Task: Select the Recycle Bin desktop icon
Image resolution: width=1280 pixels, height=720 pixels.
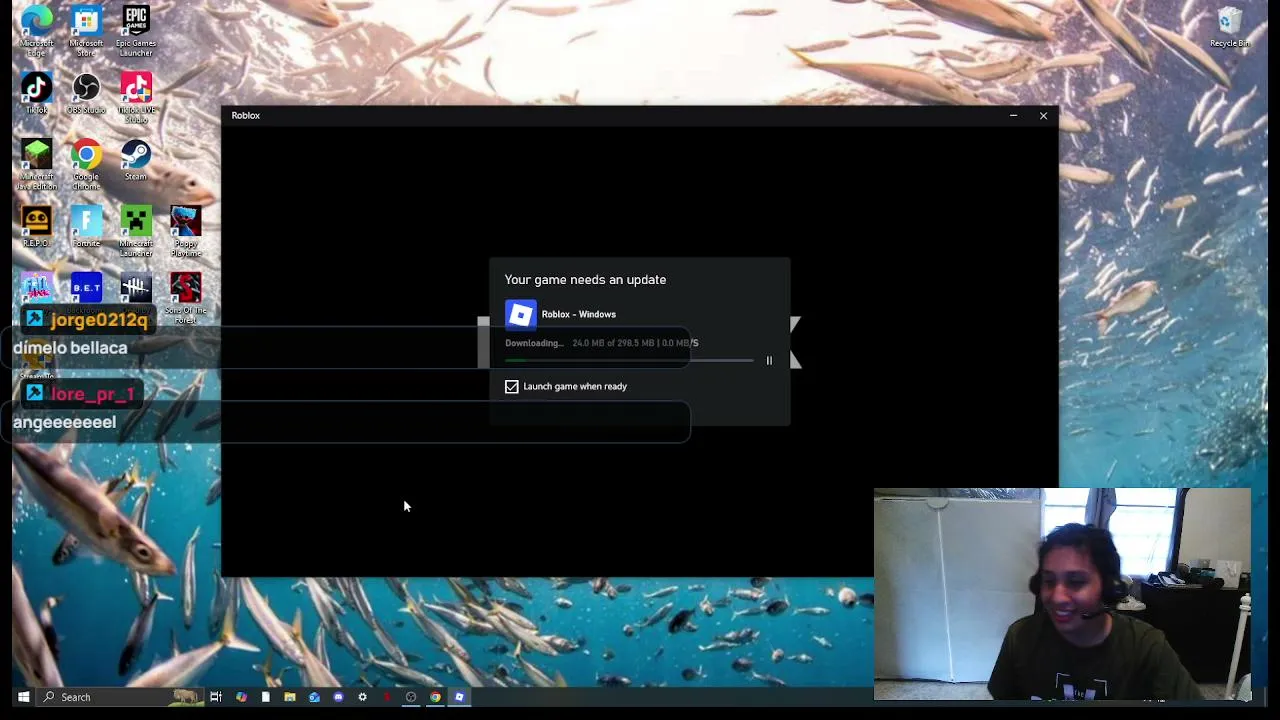Action: tap(1230, 28)
